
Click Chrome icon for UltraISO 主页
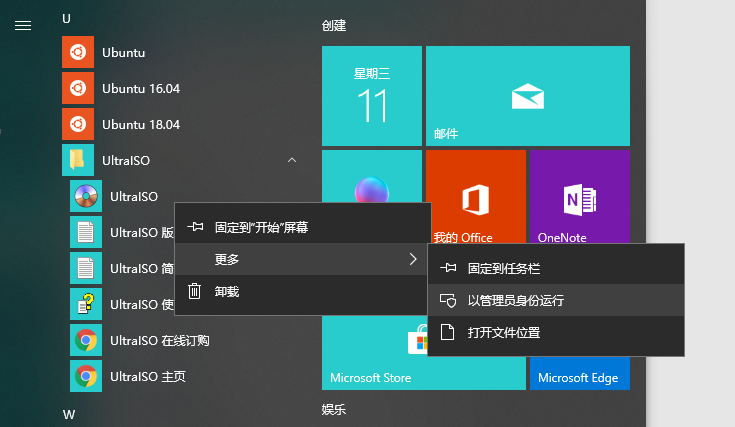click(x=86, y=376)
